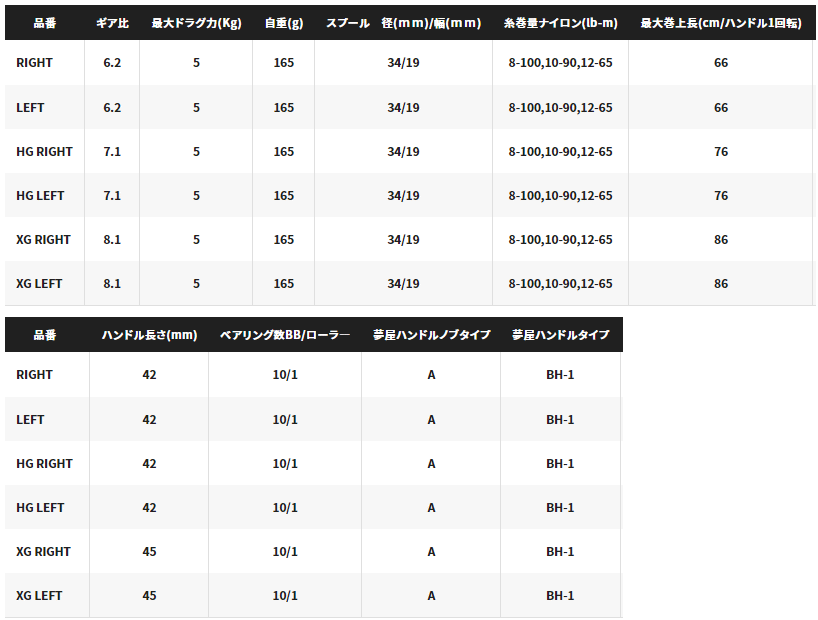Click gear ratio 6.2 in RIGHT row
Screen dimensions: 818x620
tap(112, 63)
